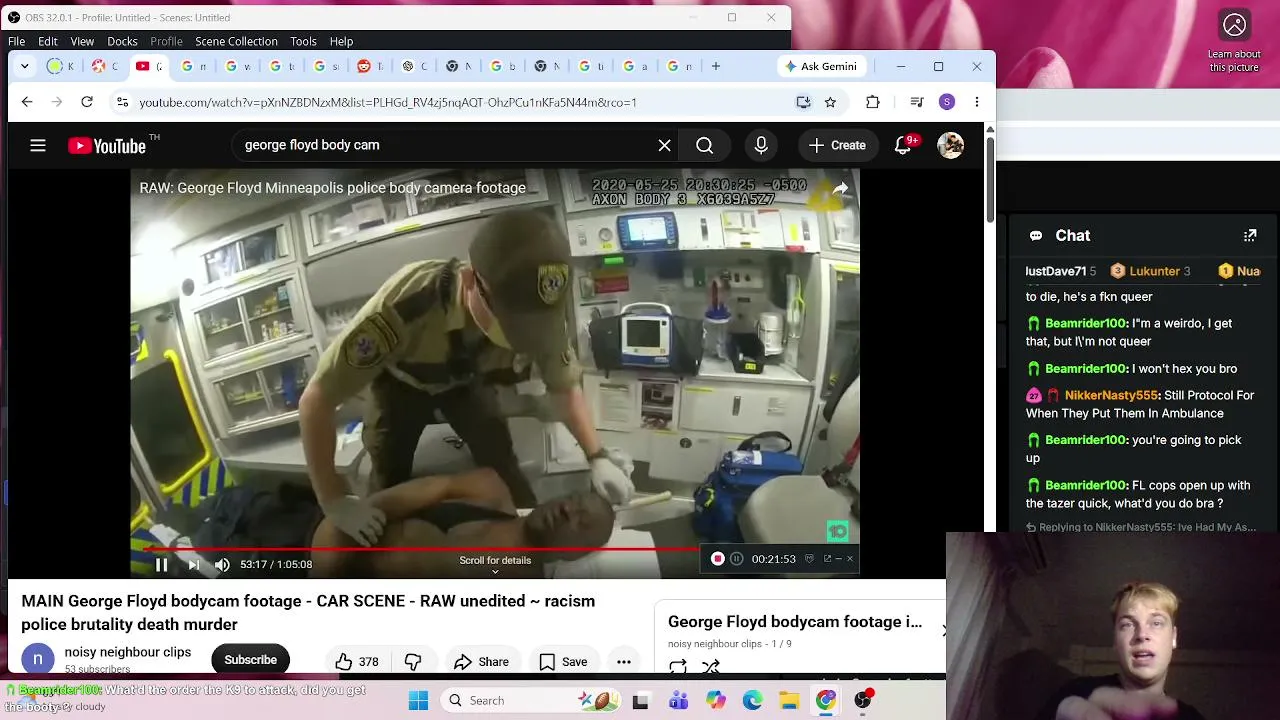Image resolution: width=1280 pixels, height=720 pixels.
Task: Skip to the next video in playlist
Action: pos(193,564)
